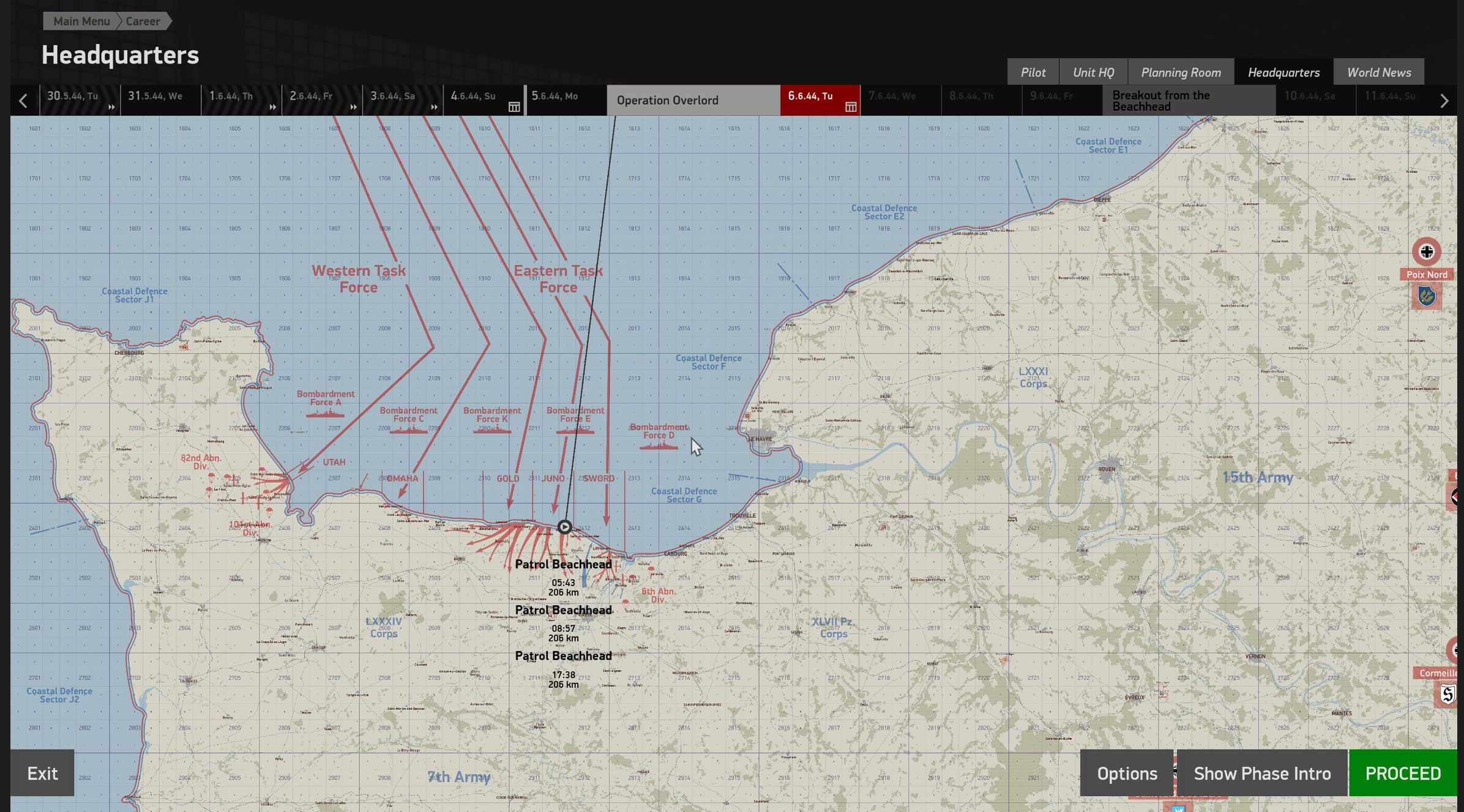The height and width of the screenshot is (812, 1464).
Task: Open the World News tab
Action: point(1378,72)
